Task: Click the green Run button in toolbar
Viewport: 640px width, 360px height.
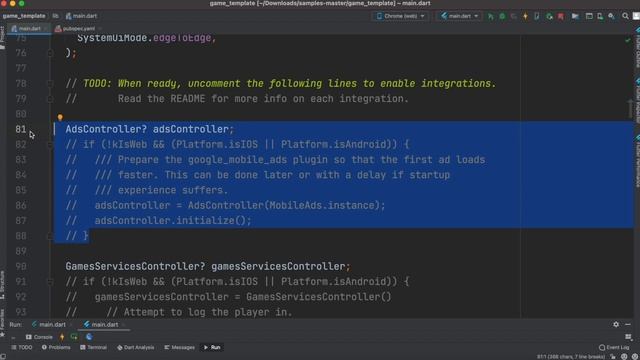Action: point(491,16)
